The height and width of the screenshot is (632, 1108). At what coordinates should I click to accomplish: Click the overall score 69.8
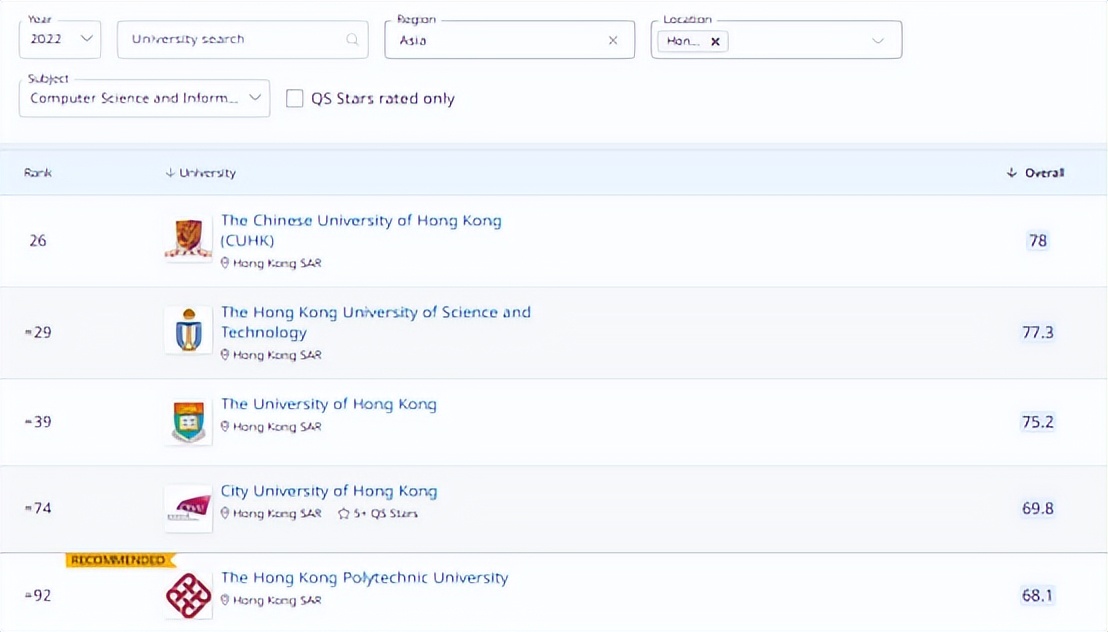click(1037, 508)
